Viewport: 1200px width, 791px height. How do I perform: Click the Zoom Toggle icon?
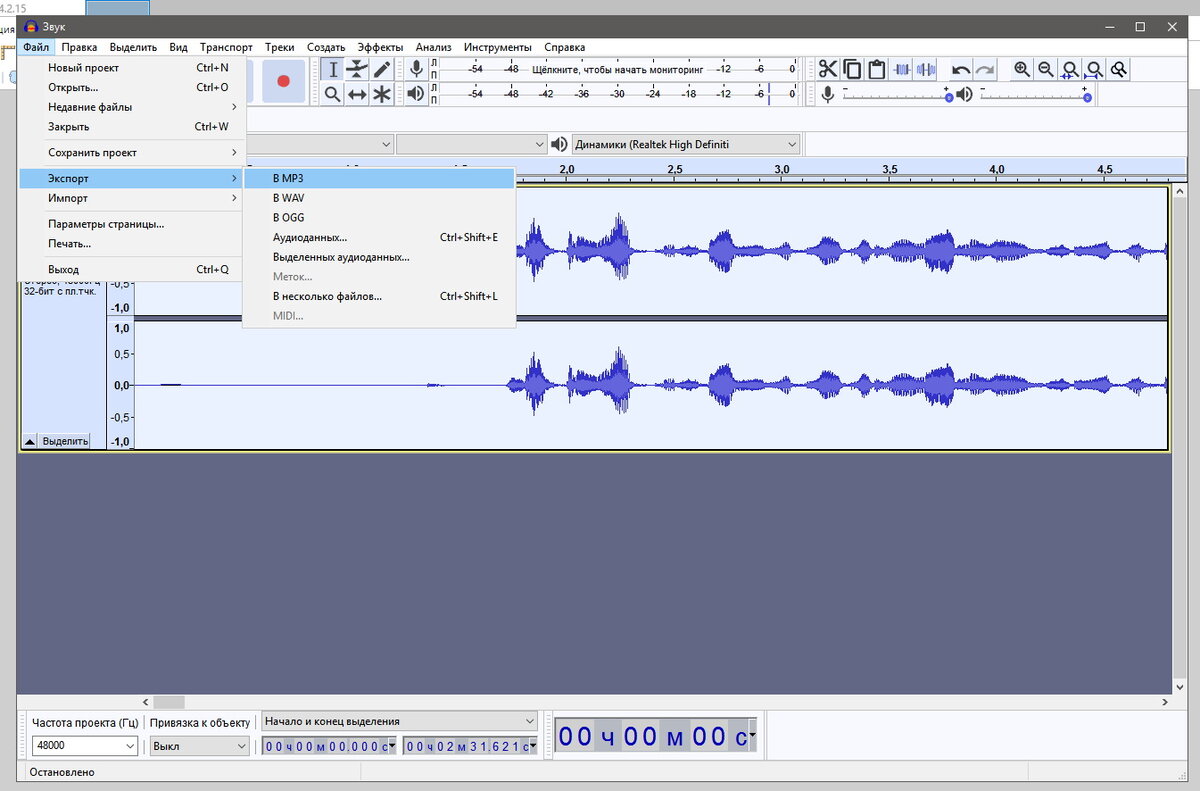[x=1120, y=69]
